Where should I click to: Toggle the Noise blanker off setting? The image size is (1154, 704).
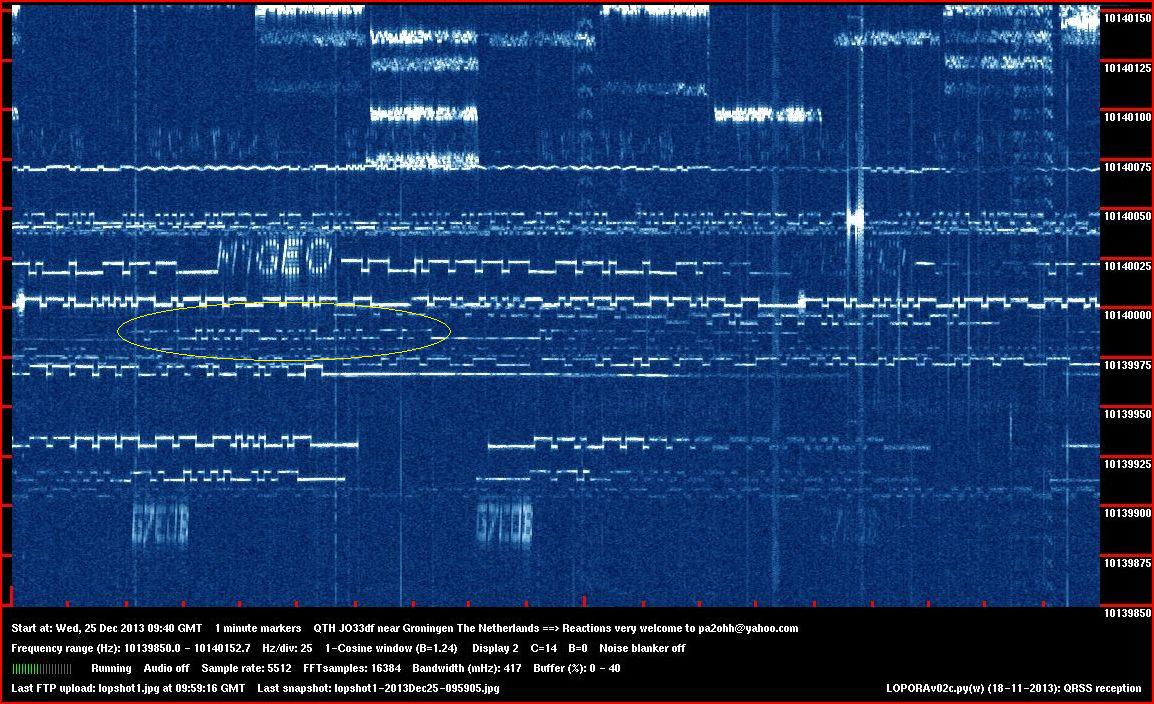click(642, 648)
